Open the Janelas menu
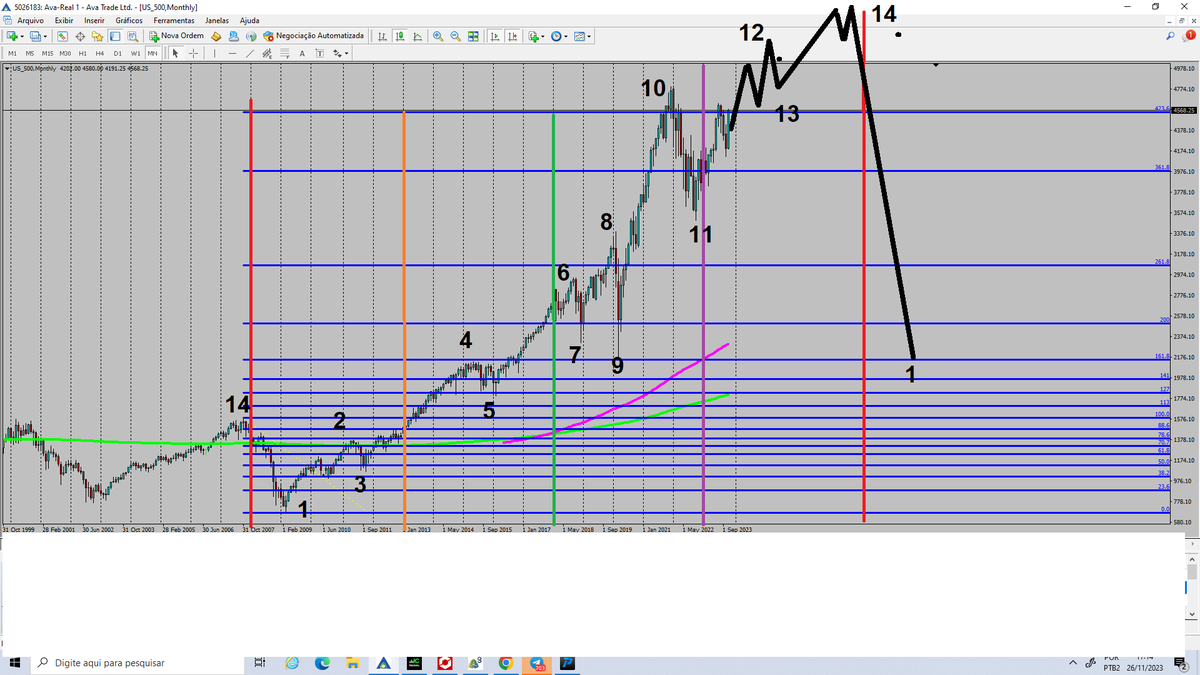1200x675 pixels. pos(217,20)
